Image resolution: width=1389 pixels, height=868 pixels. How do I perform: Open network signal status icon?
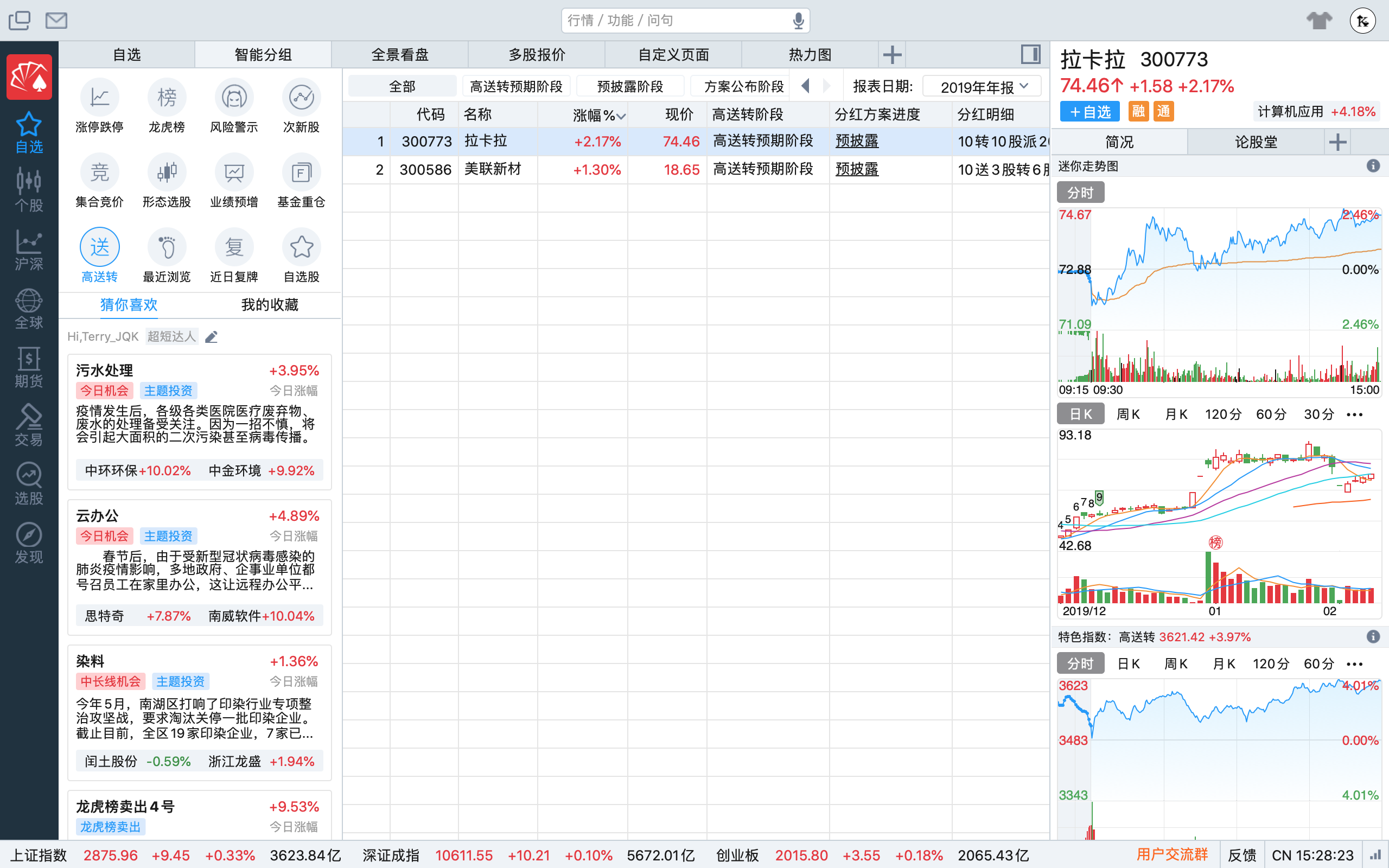[x=1375, y=855]
